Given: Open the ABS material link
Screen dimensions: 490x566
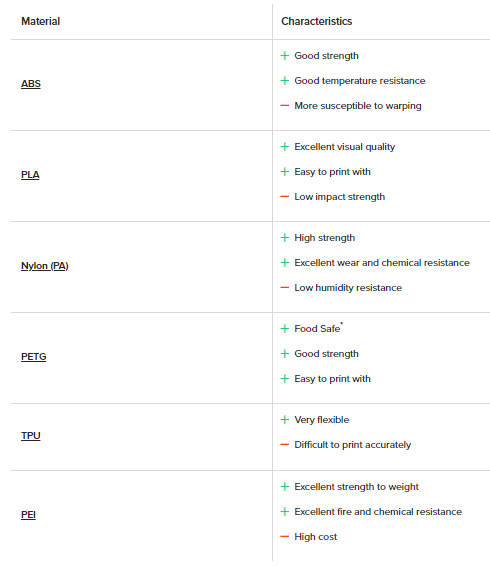Looking at the screenshot, I should [x=31, y=84].
